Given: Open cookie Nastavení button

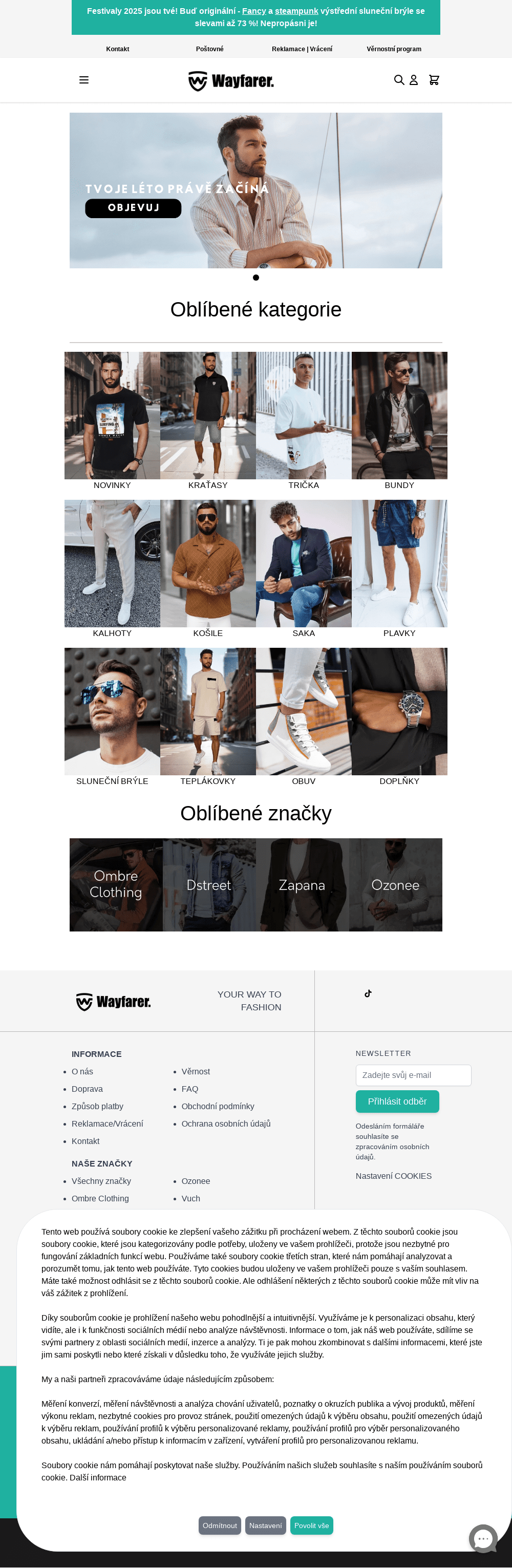Looking at the screenshot, I should coord(265,1525).
